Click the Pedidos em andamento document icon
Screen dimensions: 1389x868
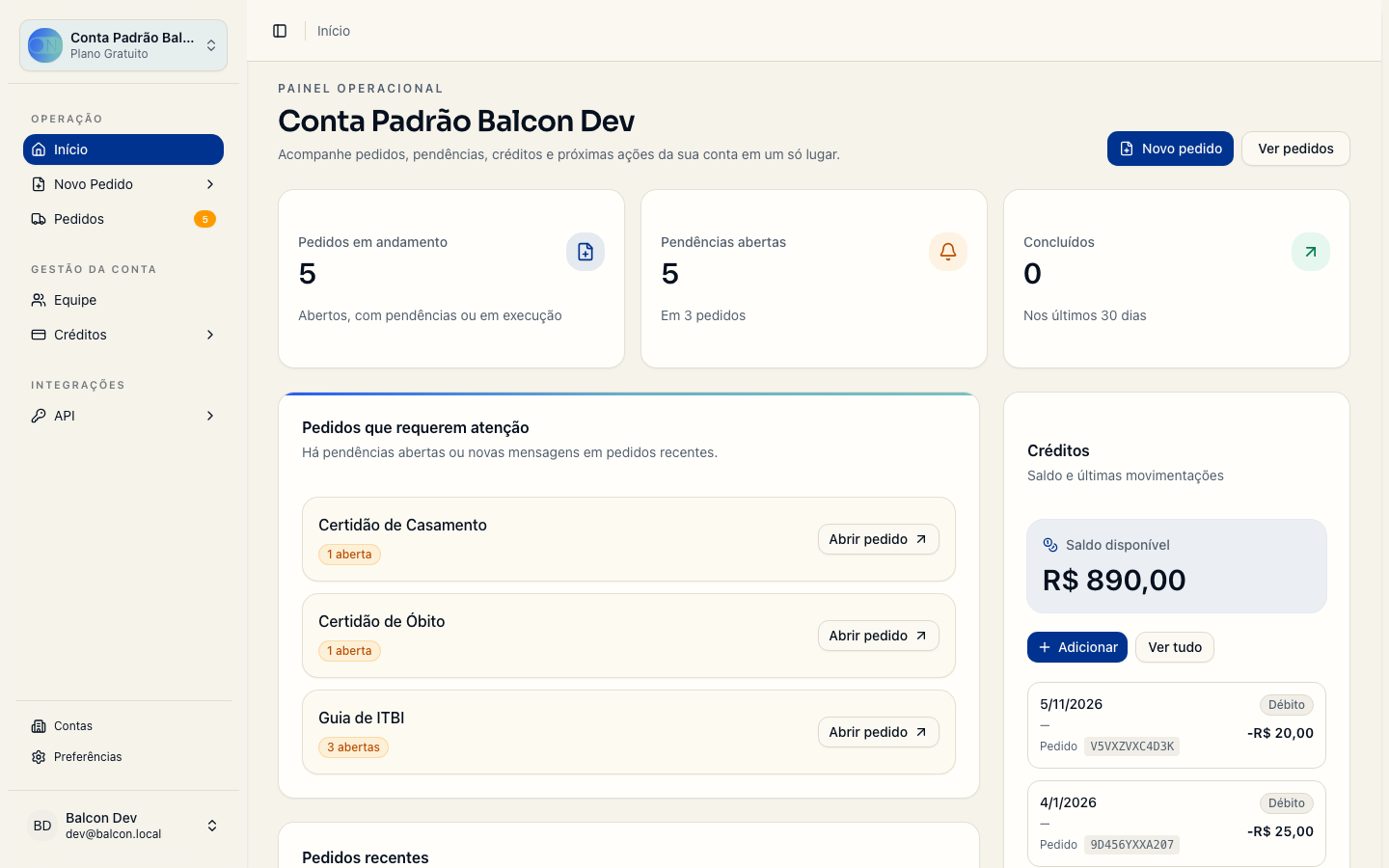click(x=586, y=252)
